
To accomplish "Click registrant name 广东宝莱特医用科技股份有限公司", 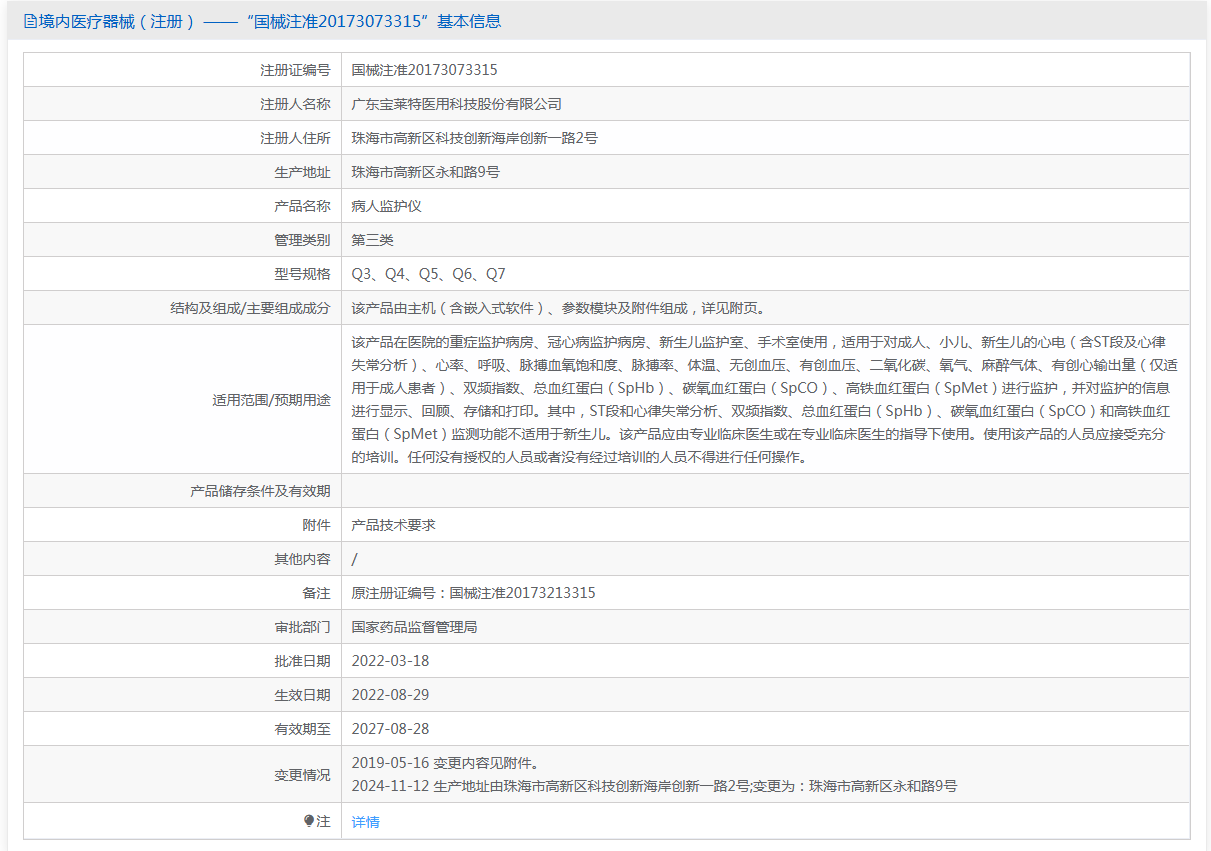I will click(x=457, y=104).
